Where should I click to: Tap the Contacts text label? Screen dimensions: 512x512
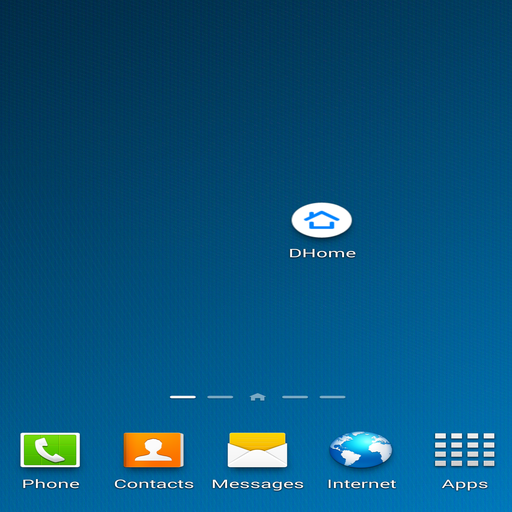154,484
